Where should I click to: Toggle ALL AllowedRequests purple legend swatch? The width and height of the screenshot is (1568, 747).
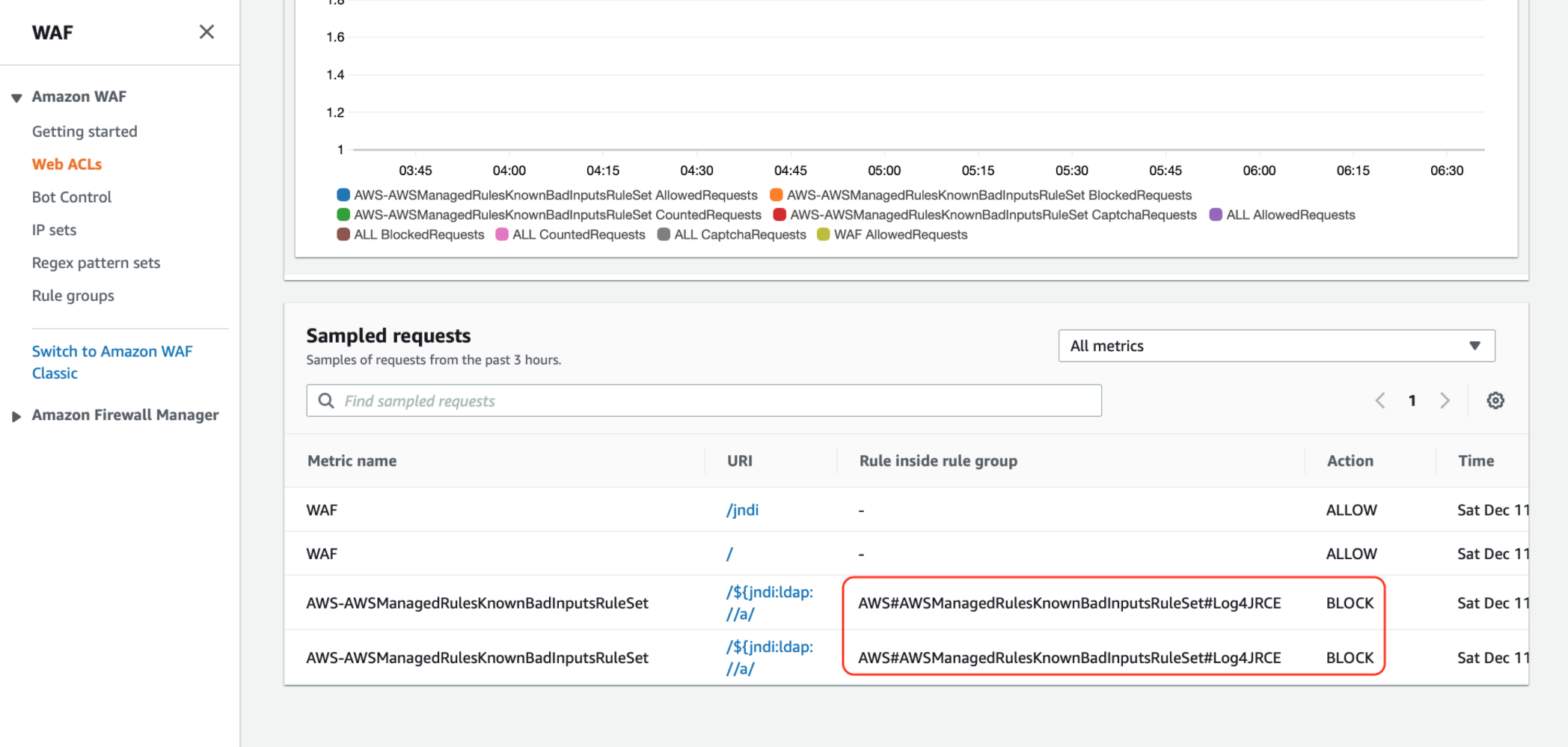coord(1216,215)
